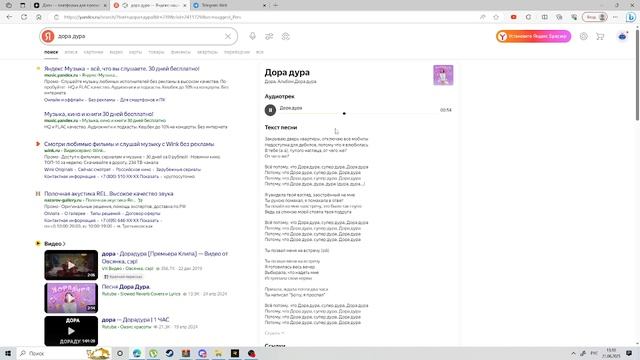
Task: Open the Windows Start menu
Action: 8,353
